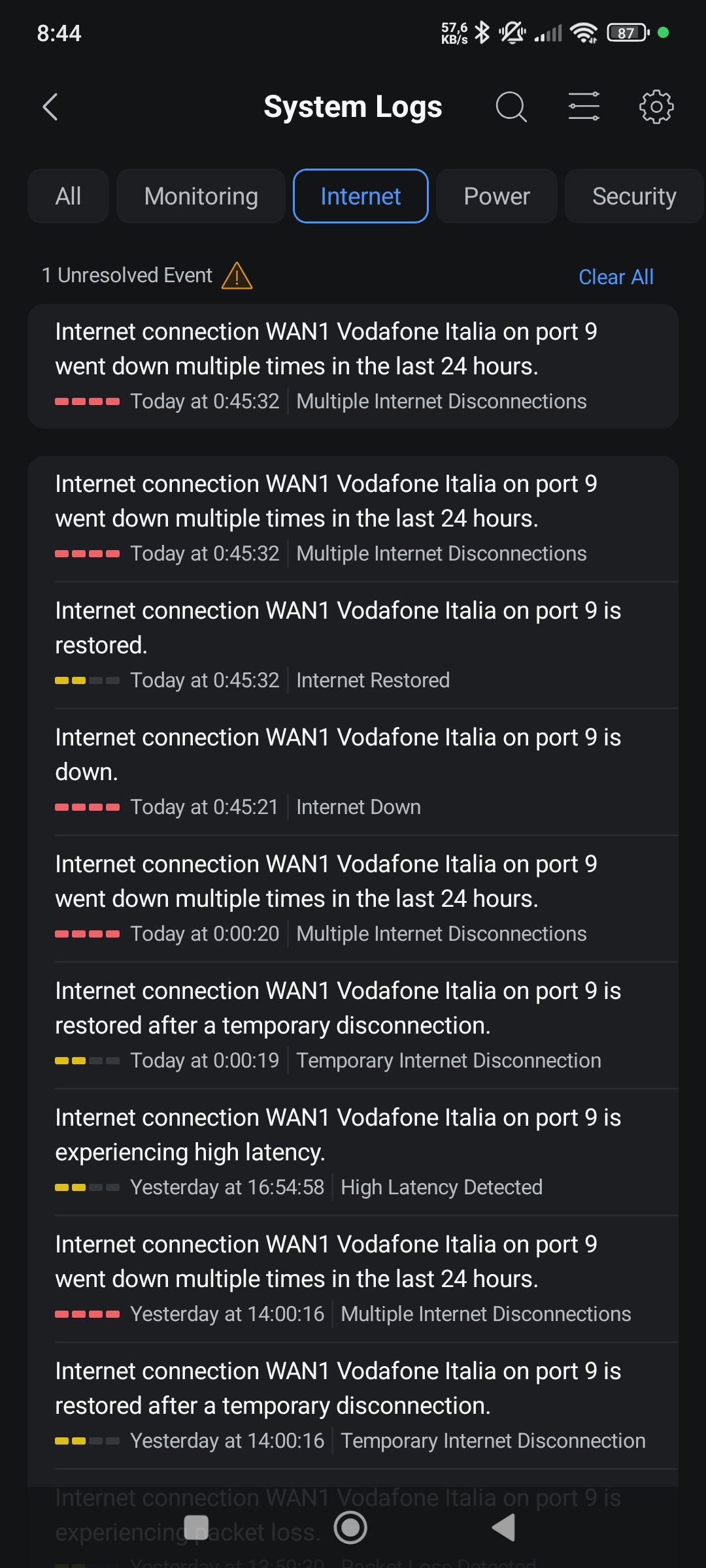The image size is (706, 1568).
Task: Open the Internet Restored log entry
Action: (x=352, y=645)
